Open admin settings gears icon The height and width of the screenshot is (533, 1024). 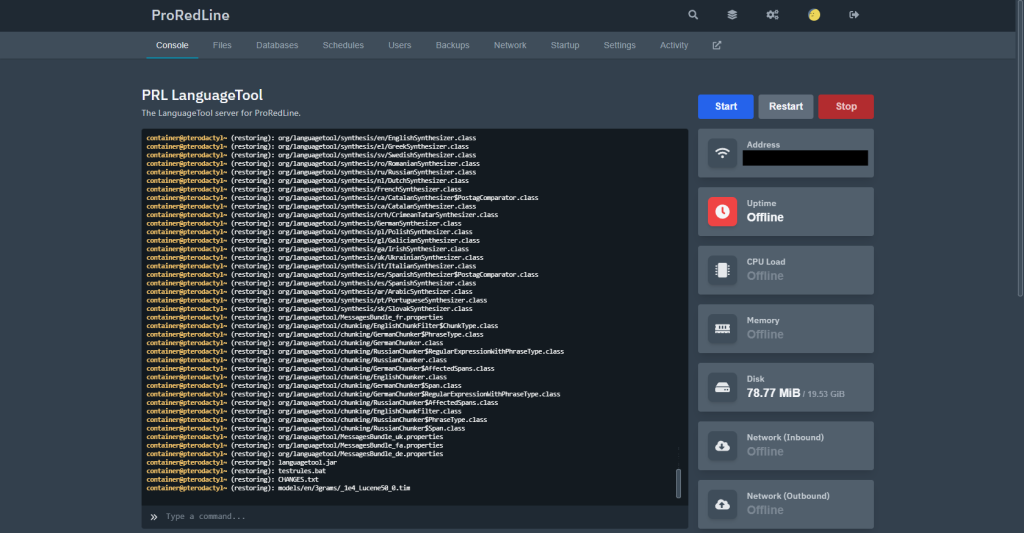click(773, 15)
